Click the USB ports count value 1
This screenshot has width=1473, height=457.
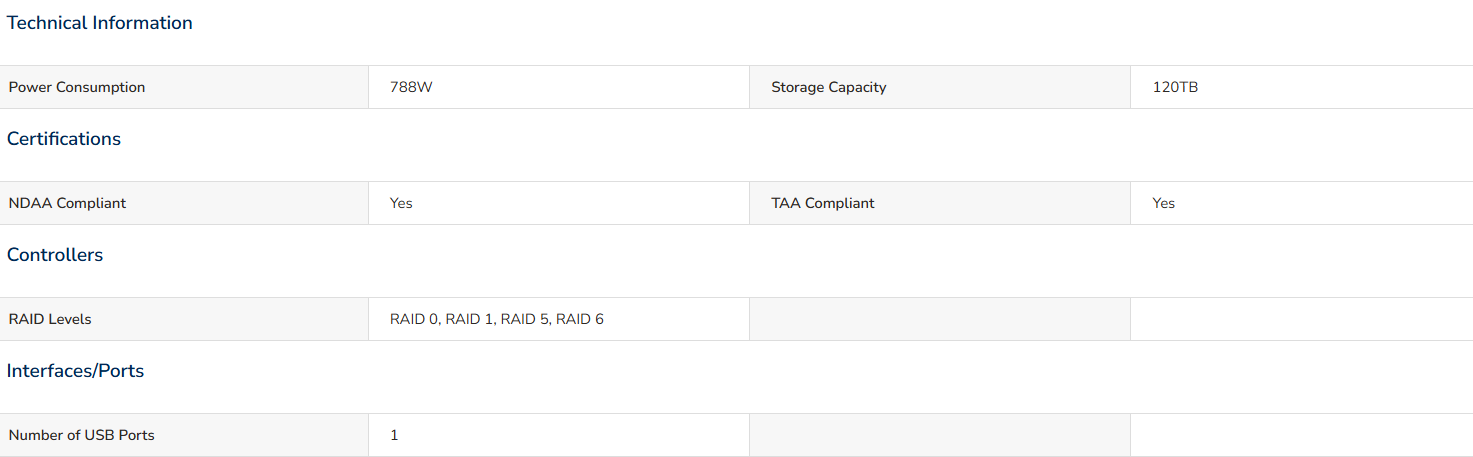coord(394,435)
